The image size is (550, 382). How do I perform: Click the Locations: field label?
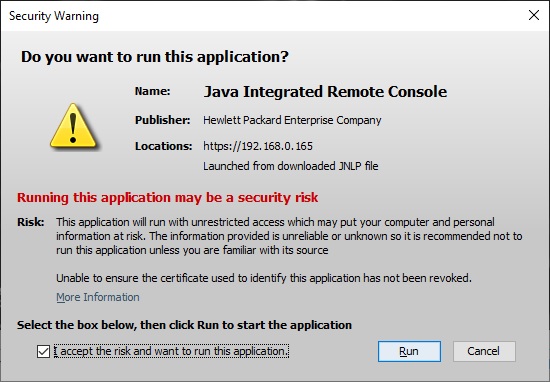click(x=163, y=146)
